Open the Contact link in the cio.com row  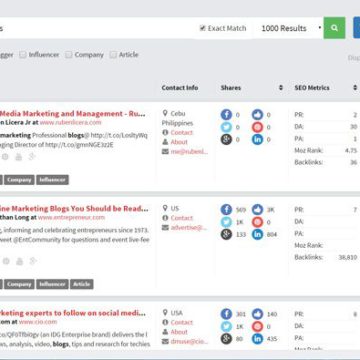click(182, 322)
